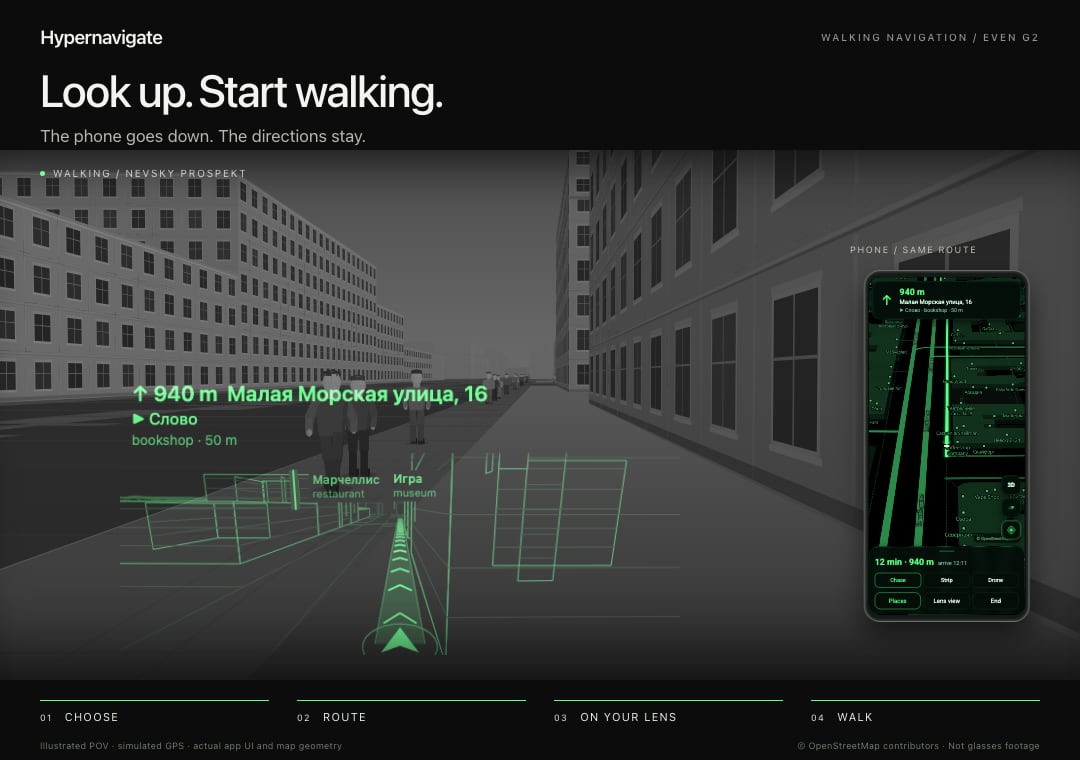Toggle the Places button on phone
1080x760 pixels.
click(x=897, y=601)
